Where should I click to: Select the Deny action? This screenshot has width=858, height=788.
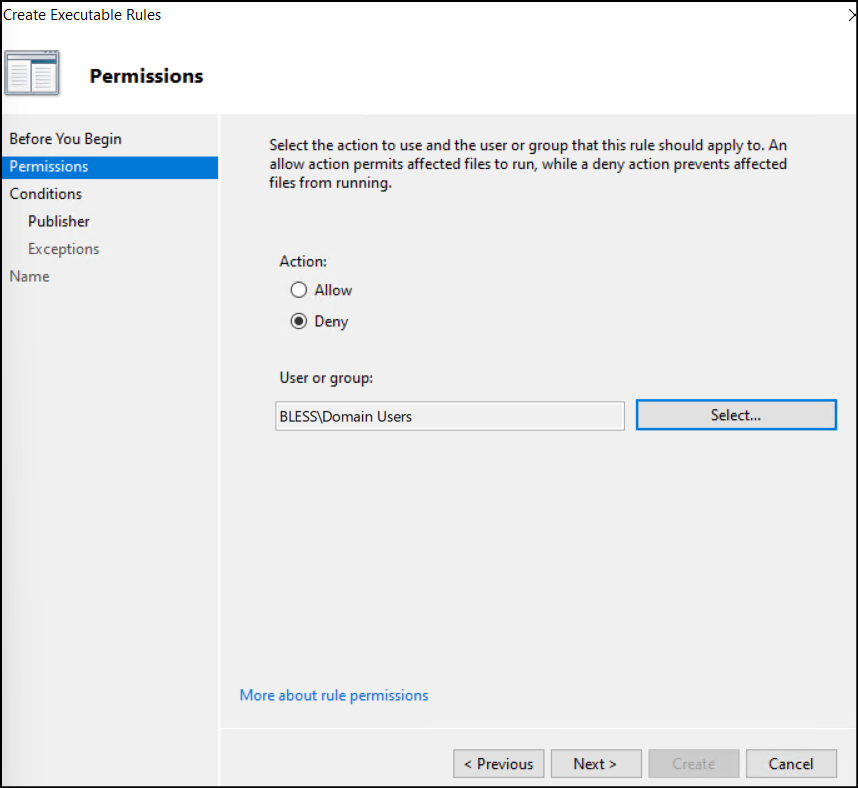(299, 321)
